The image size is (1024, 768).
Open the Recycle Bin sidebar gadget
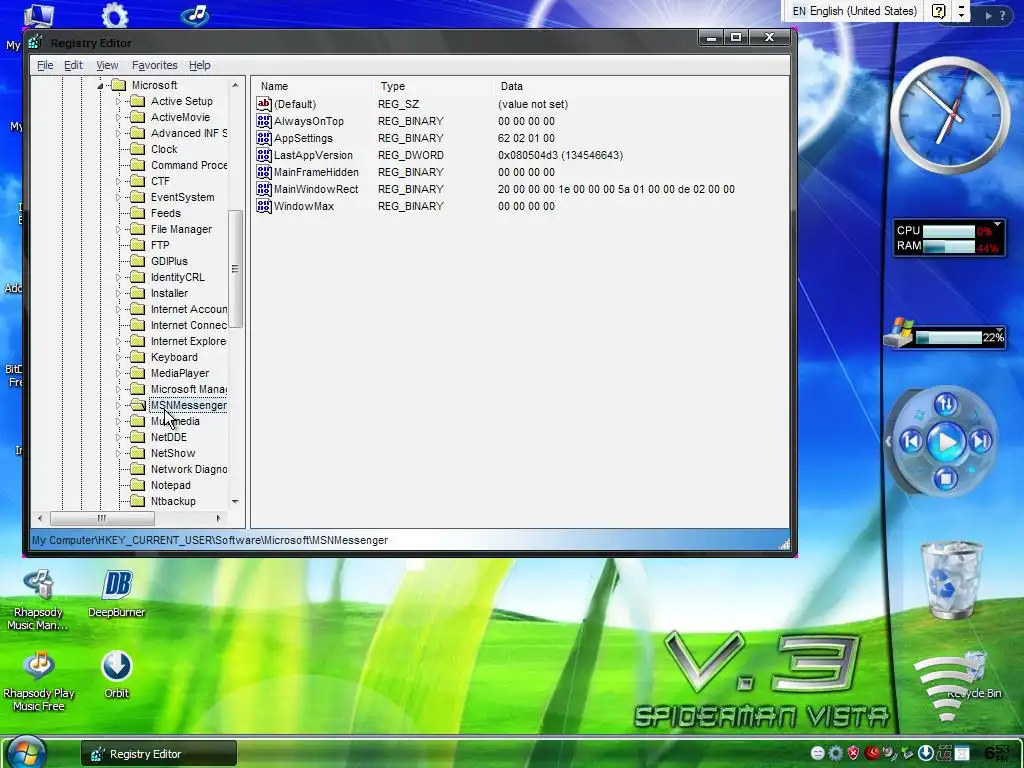(952, 580)
